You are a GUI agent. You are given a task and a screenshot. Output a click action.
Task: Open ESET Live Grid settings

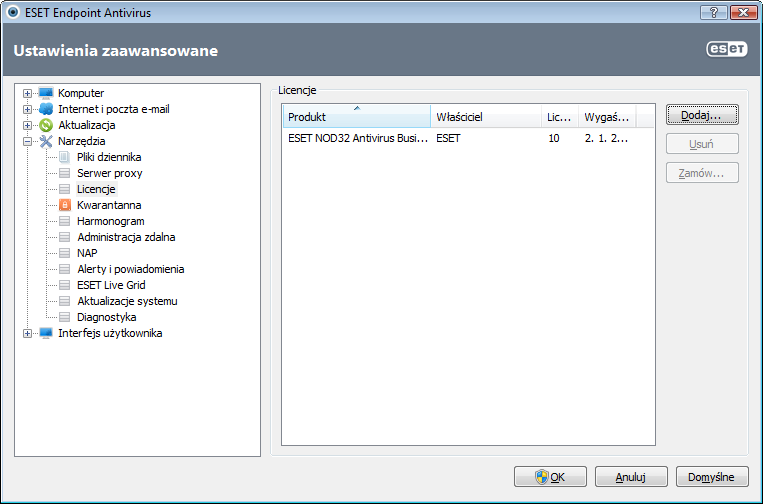tap(111, 285)
